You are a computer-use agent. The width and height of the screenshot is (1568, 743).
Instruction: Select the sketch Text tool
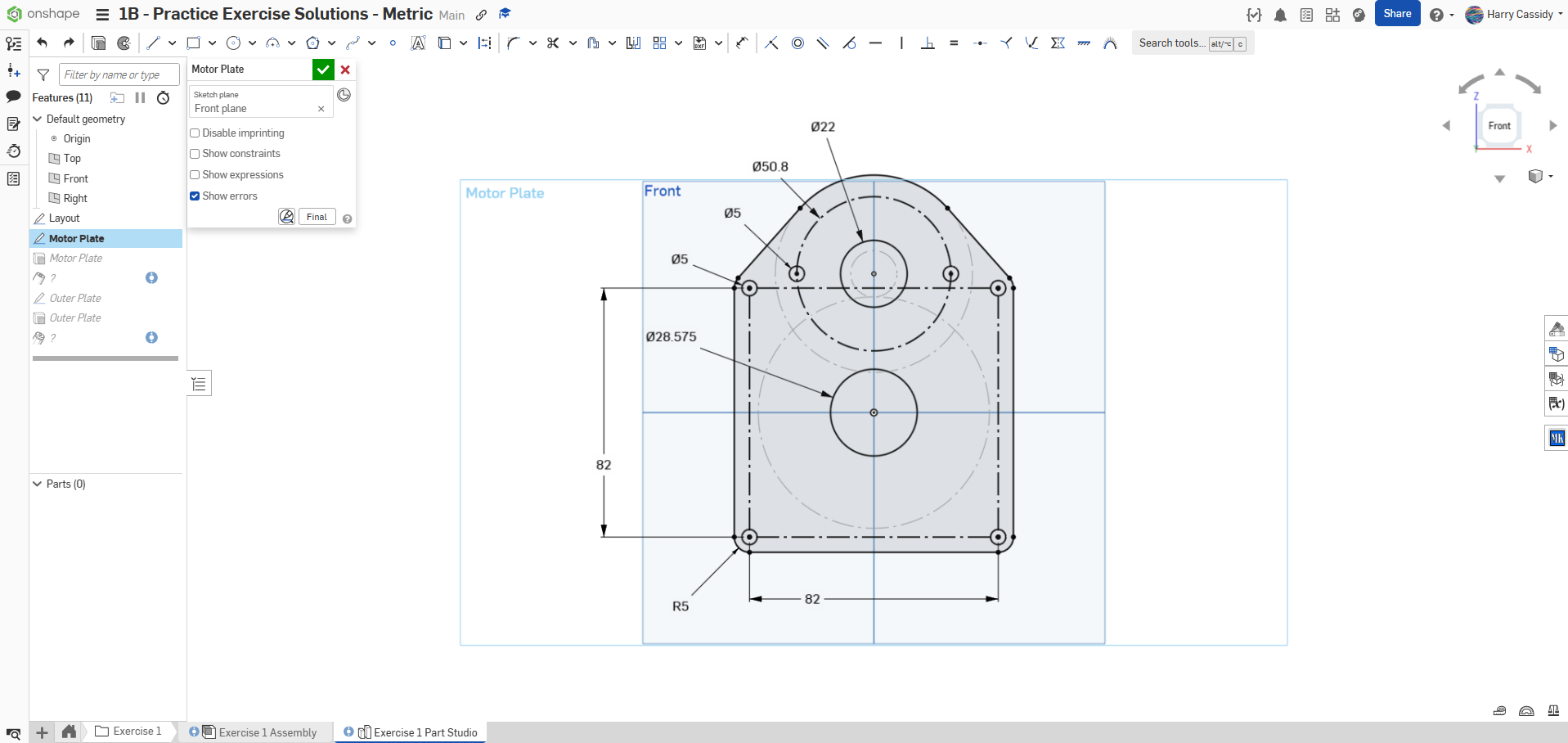pyautogui.click(x=418, y=43)
